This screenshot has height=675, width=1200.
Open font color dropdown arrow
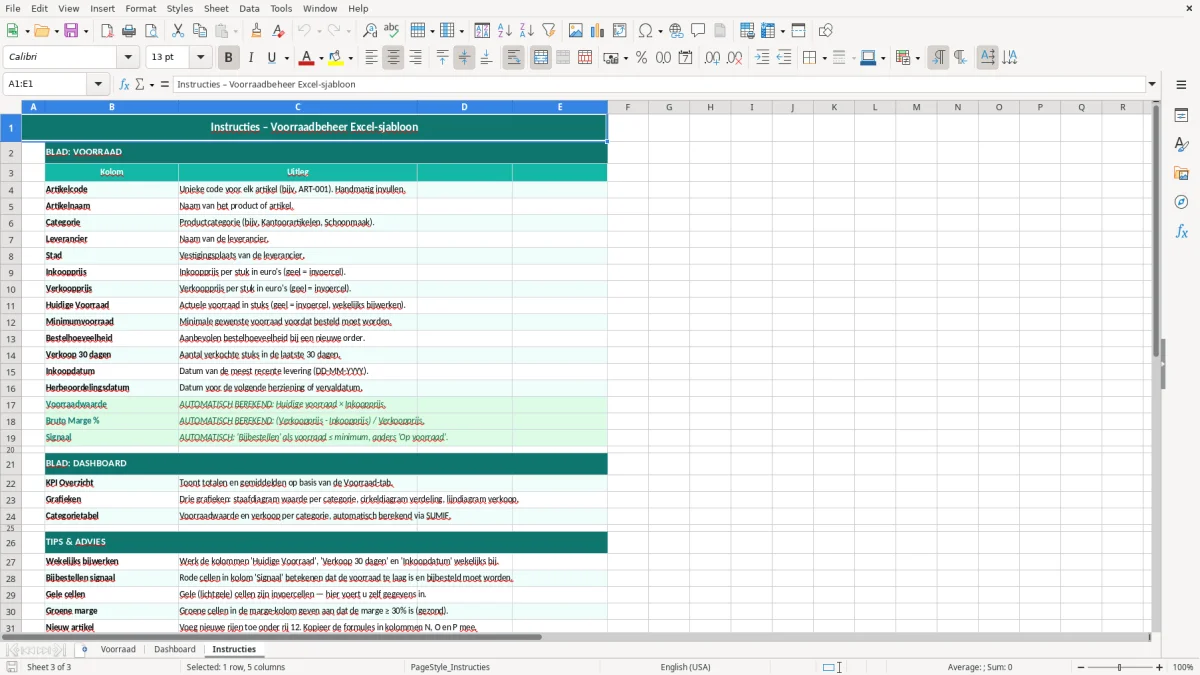pos(323,58)
